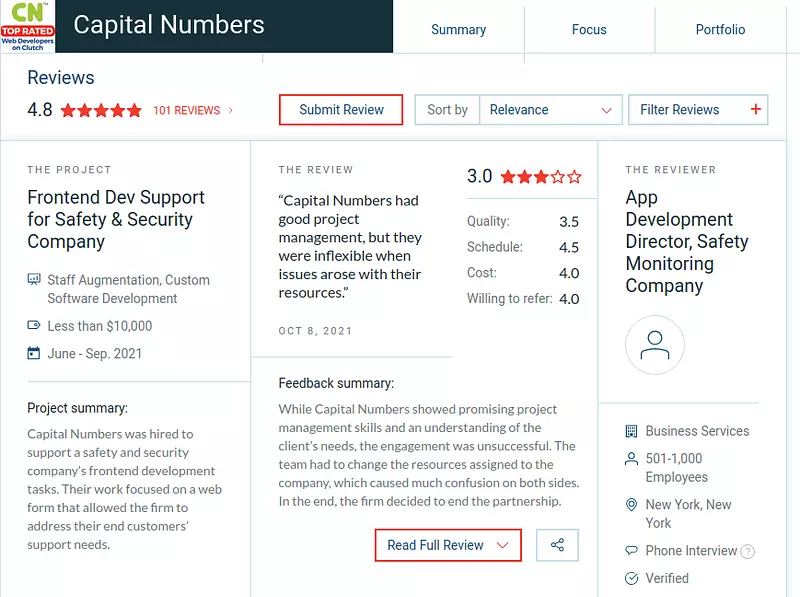The width and height of the screenshot is (800, 597).
Task: Click the employees person icon
Action: click(631, 458)
